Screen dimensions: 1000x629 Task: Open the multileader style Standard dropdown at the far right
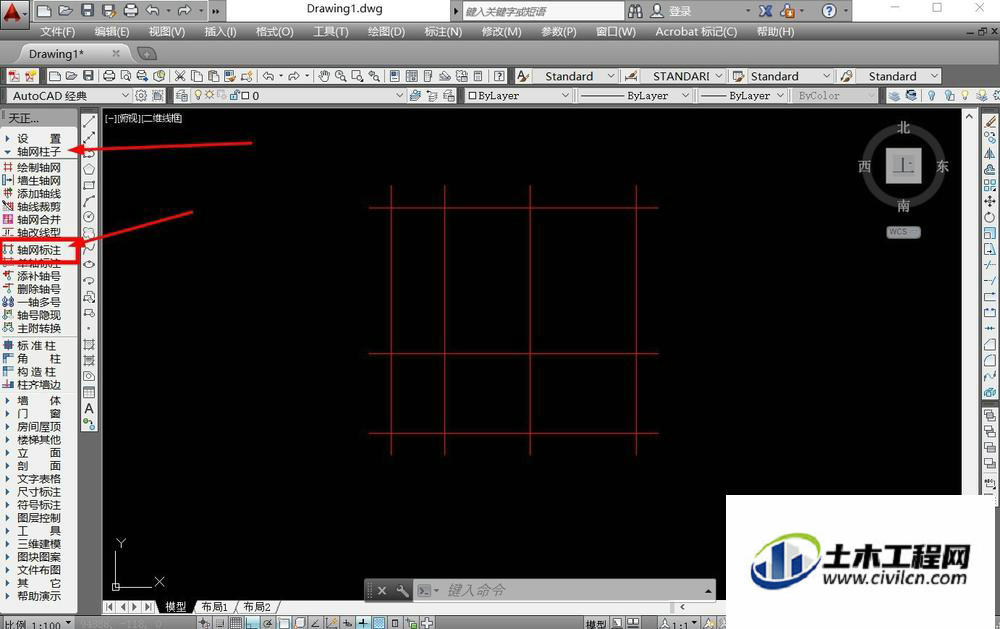[935, 76]
